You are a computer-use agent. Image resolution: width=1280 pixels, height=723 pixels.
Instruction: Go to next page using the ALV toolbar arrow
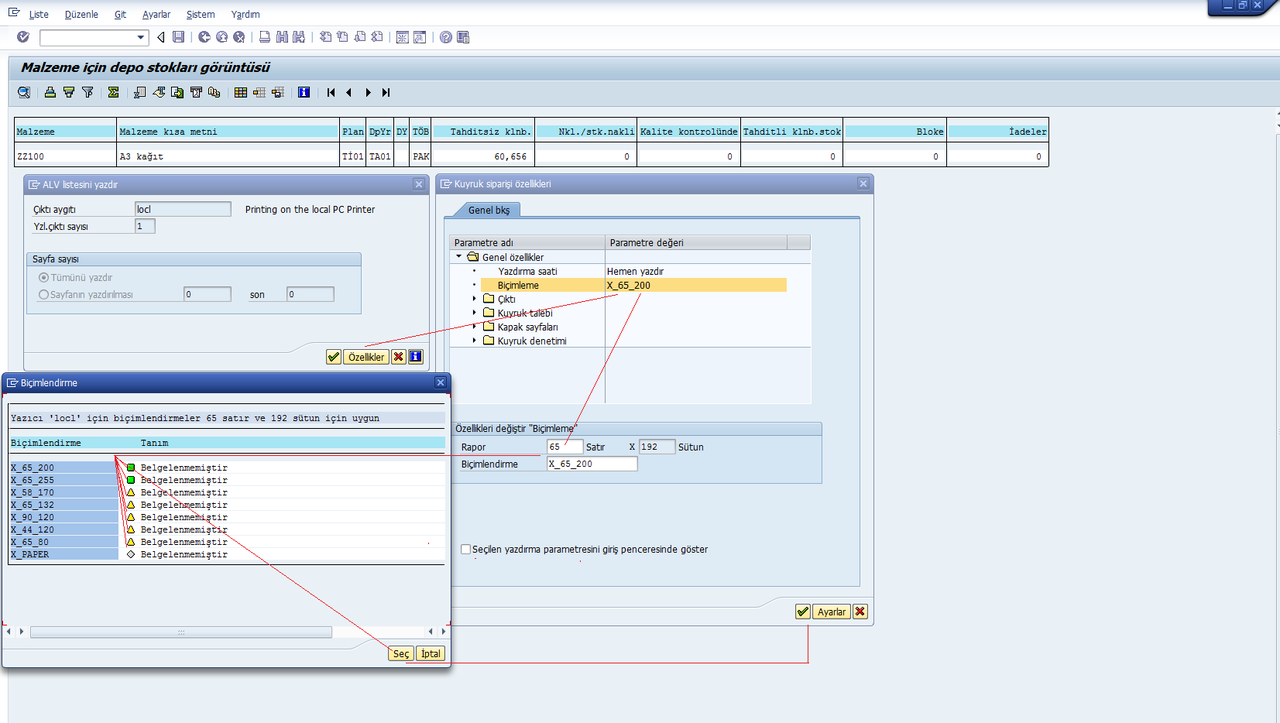(x=368, y=92)
